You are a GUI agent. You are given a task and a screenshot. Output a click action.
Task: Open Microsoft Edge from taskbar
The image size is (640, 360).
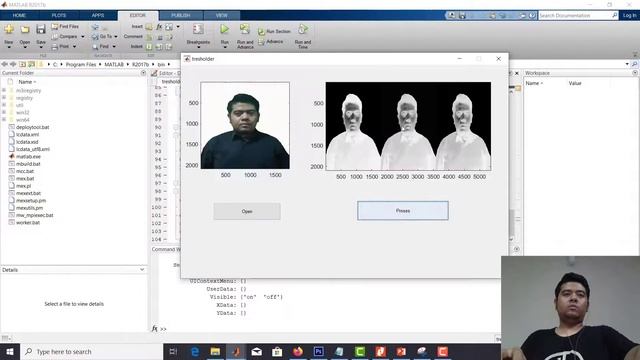click(x=195, y=351)
